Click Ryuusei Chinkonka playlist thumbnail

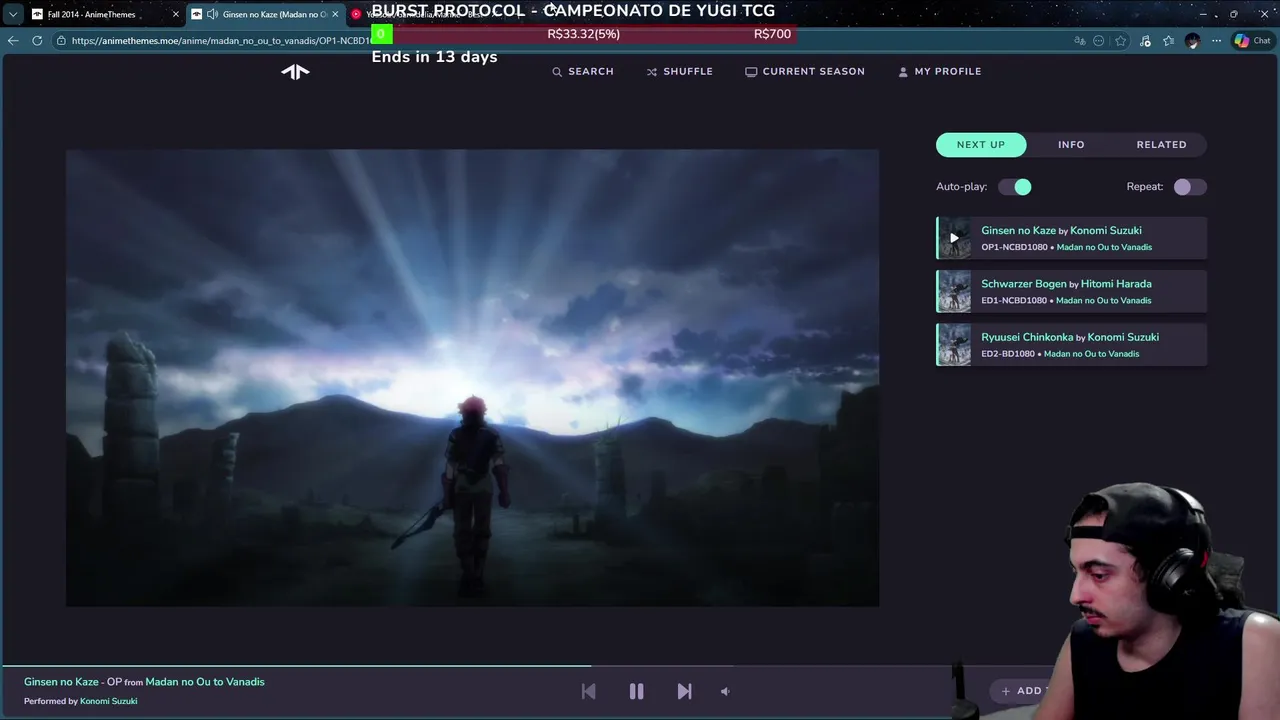tap(954, 345)
